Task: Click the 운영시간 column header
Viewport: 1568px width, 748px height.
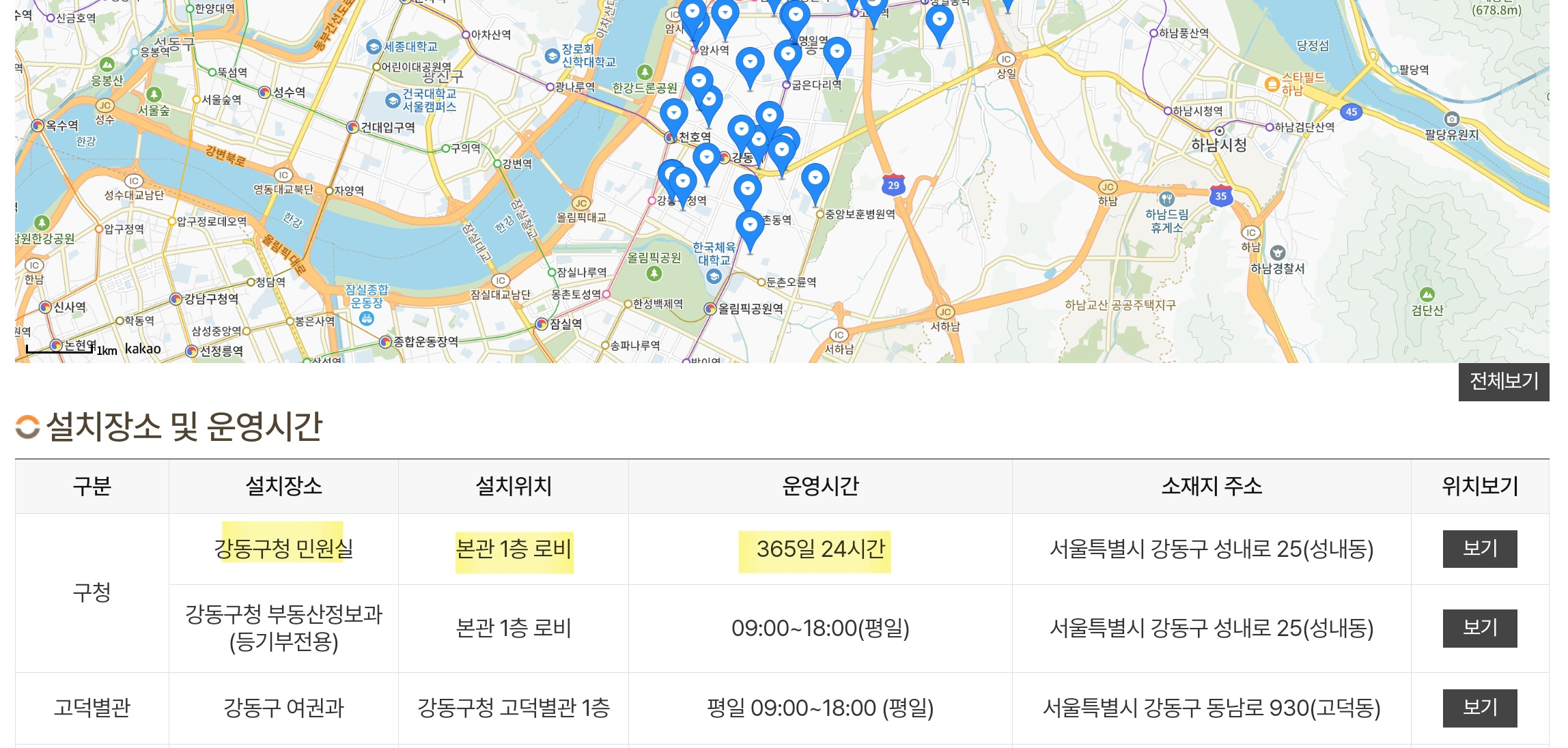Action: point(820,486)
